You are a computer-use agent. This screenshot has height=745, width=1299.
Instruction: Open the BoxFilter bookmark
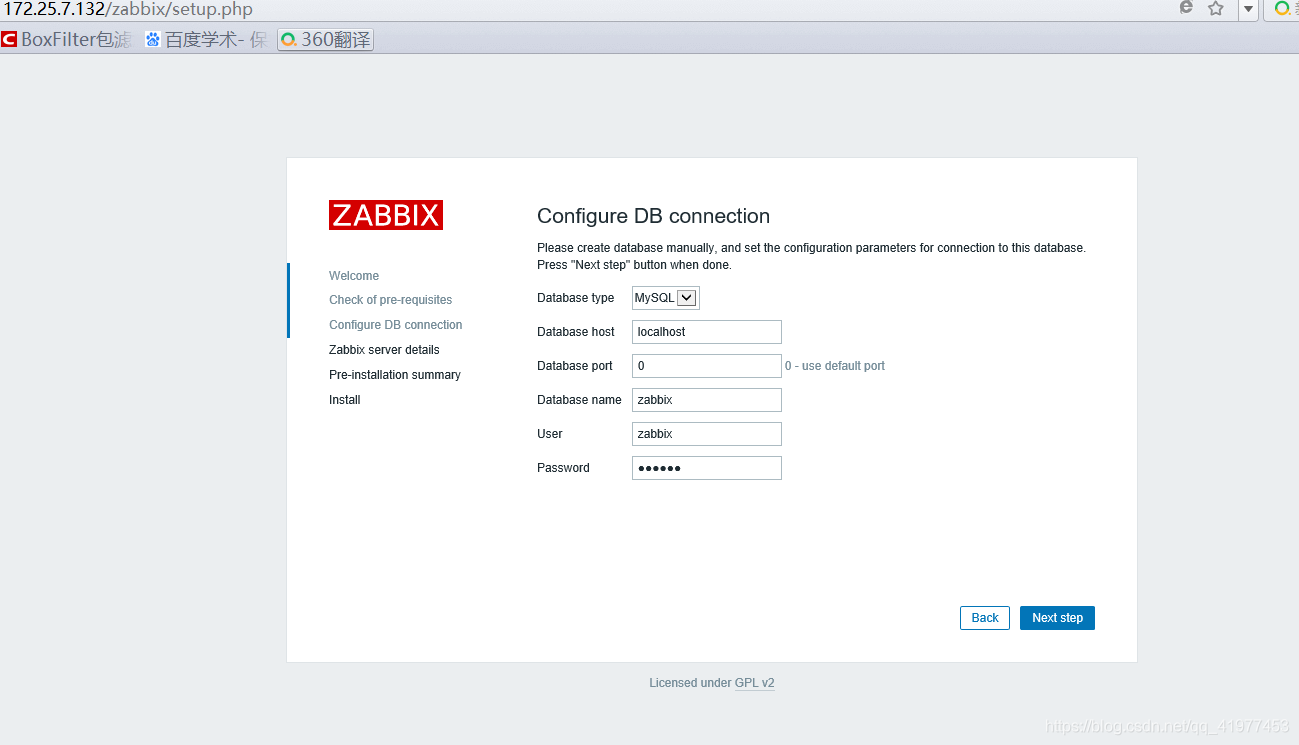[67, 40]
